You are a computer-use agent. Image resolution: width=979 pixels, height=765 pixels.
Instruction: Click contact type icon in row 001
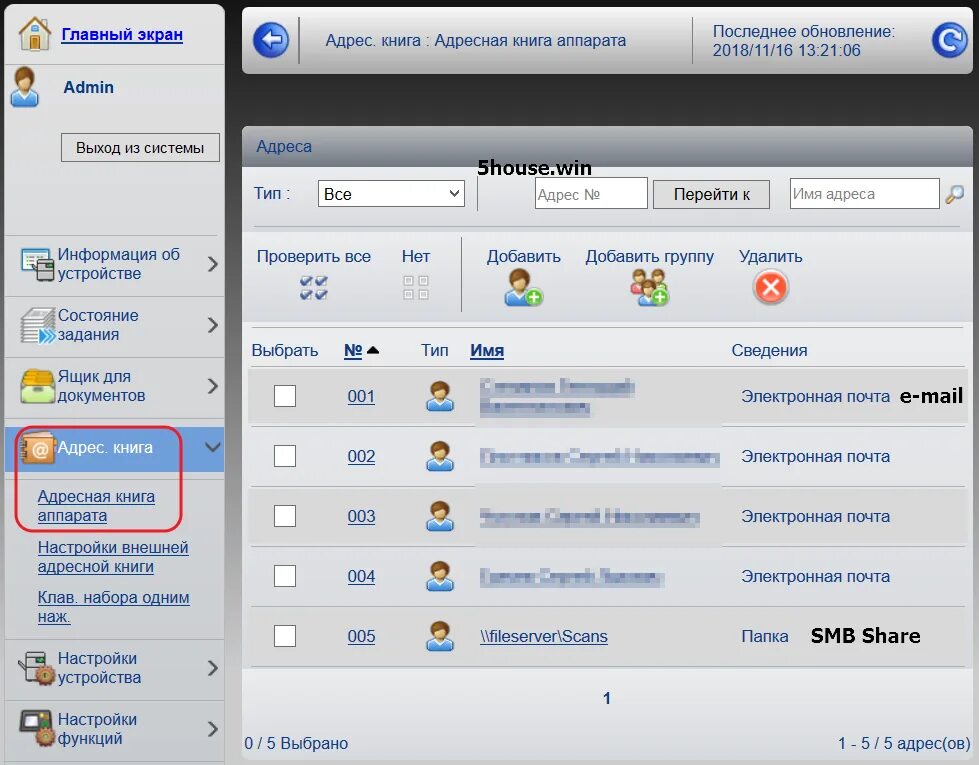pyautogui.click(x=440, y=396)
